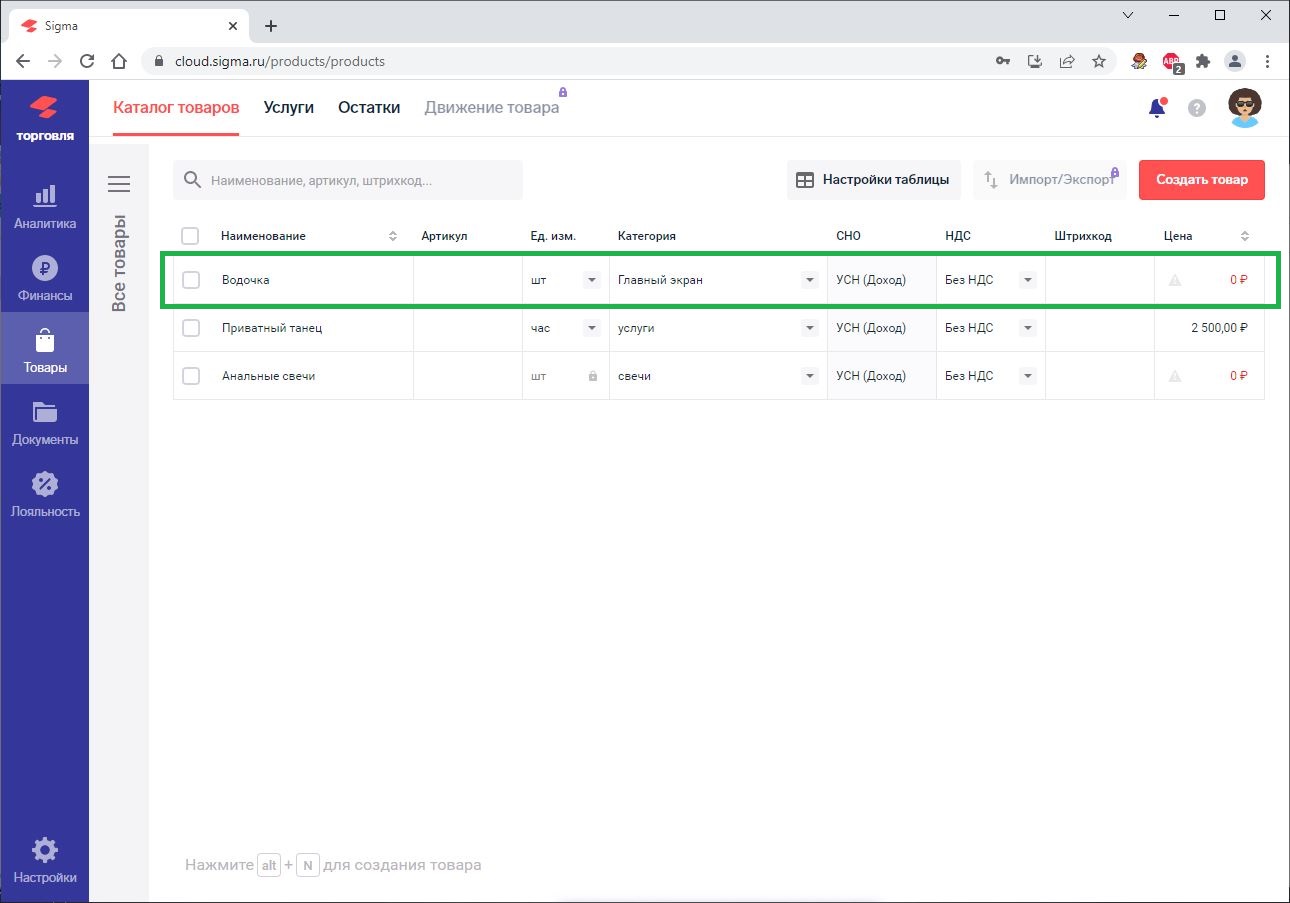Open Аналитика section in sidebar
Image resolution: width=1290 pixels, height=903 pixels.
pos(45,205)
